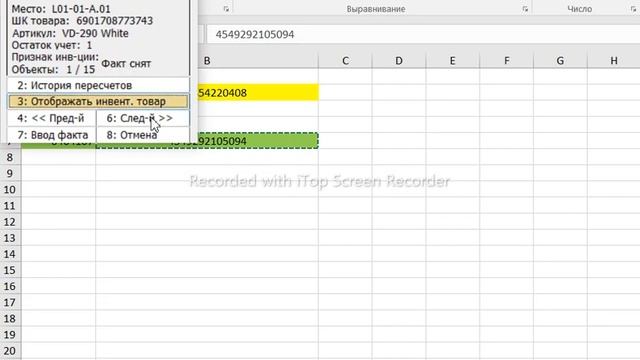Open the История пересчетов menu entry

(98, 85)
